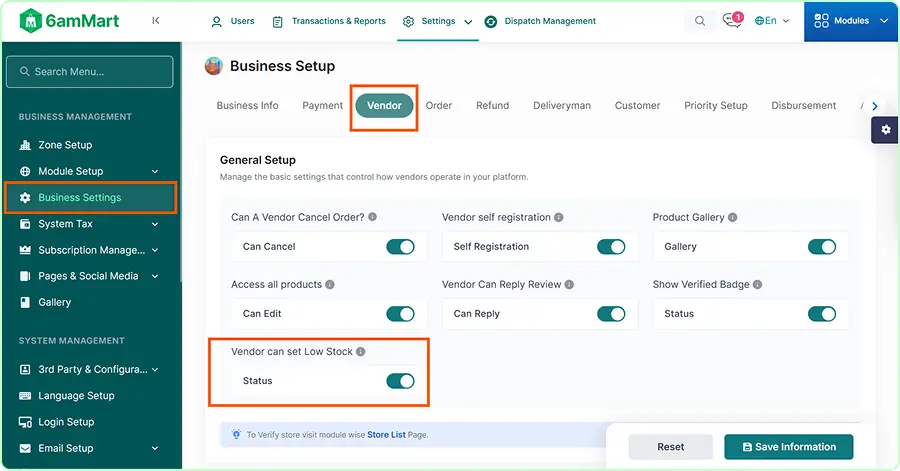Switch to the Business Info tab

247,106
